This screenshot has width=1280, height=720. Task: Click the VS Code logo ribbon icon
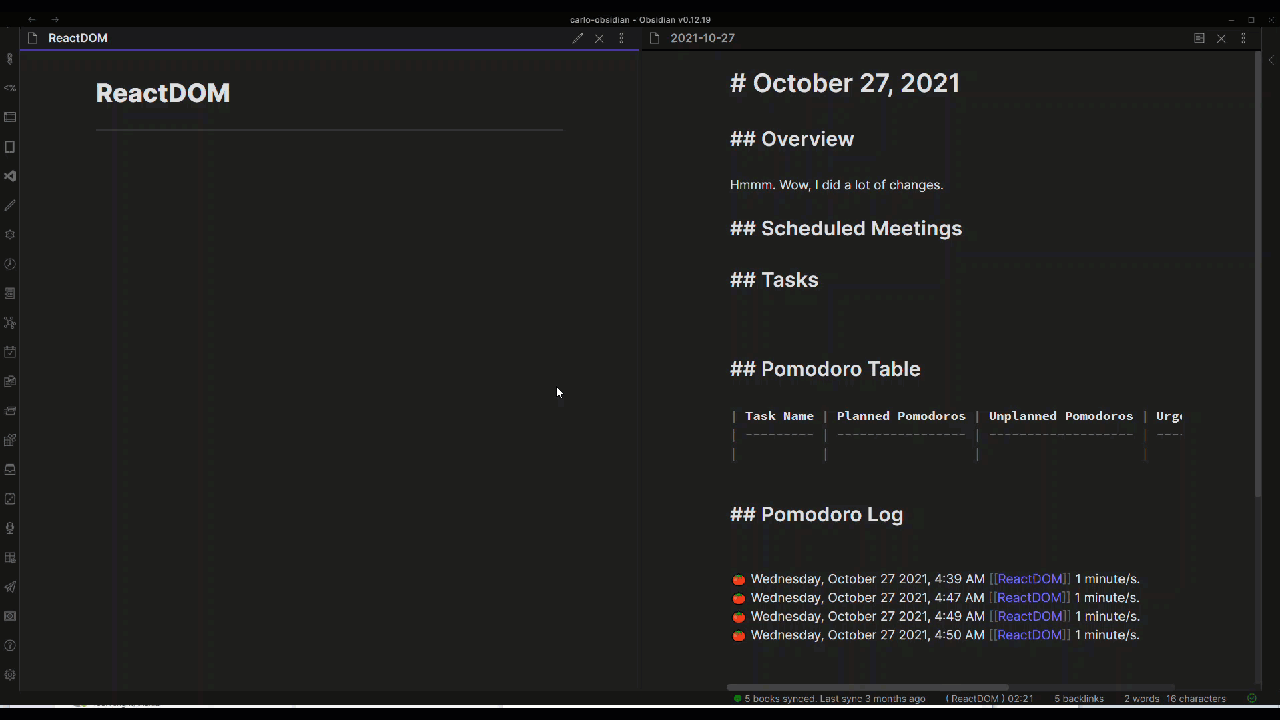pos(10,176)
